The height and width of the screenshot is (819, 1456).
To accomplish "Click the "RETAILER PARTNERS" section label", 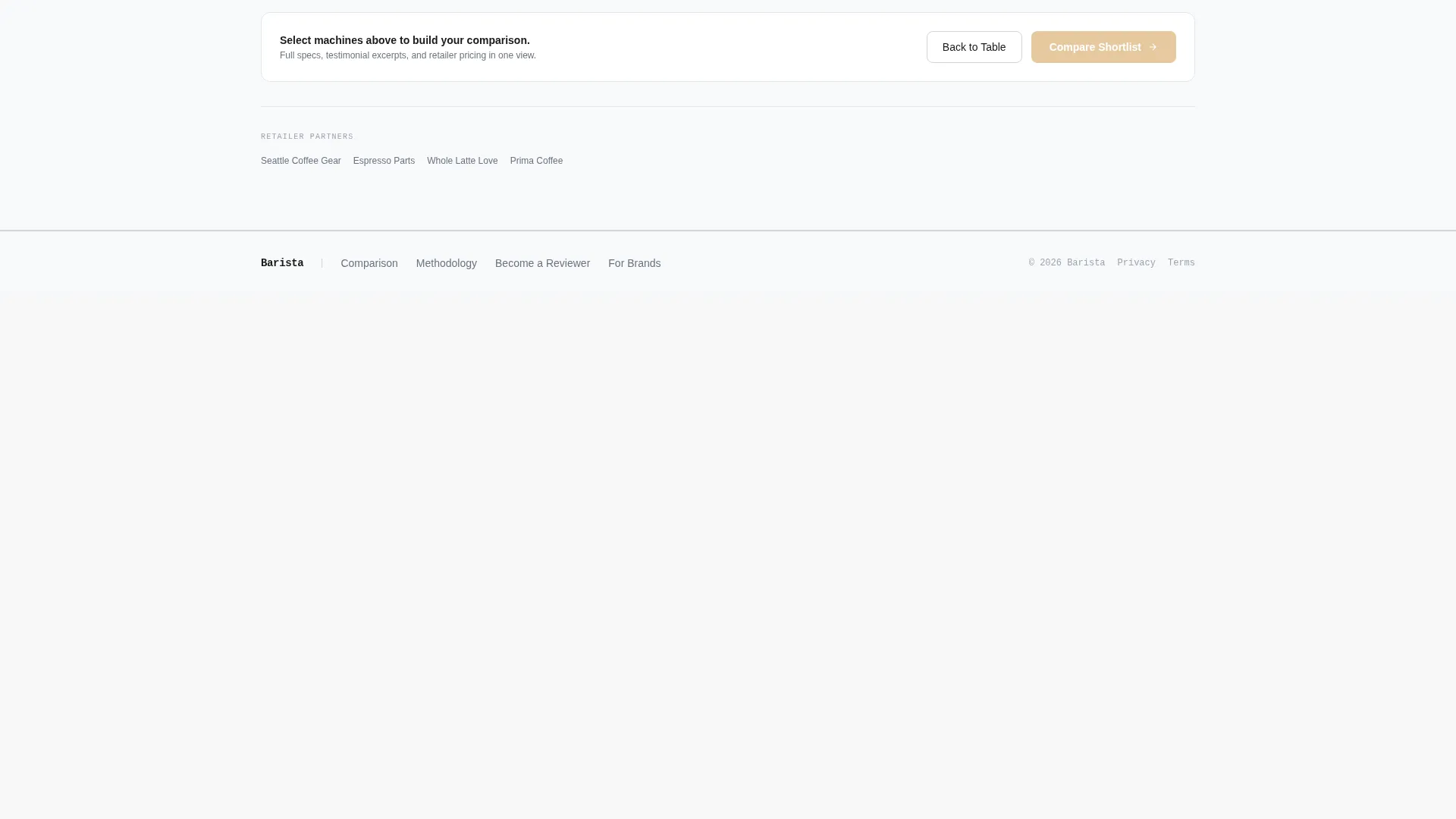I will pyautogui.click(x=307, y=136).
